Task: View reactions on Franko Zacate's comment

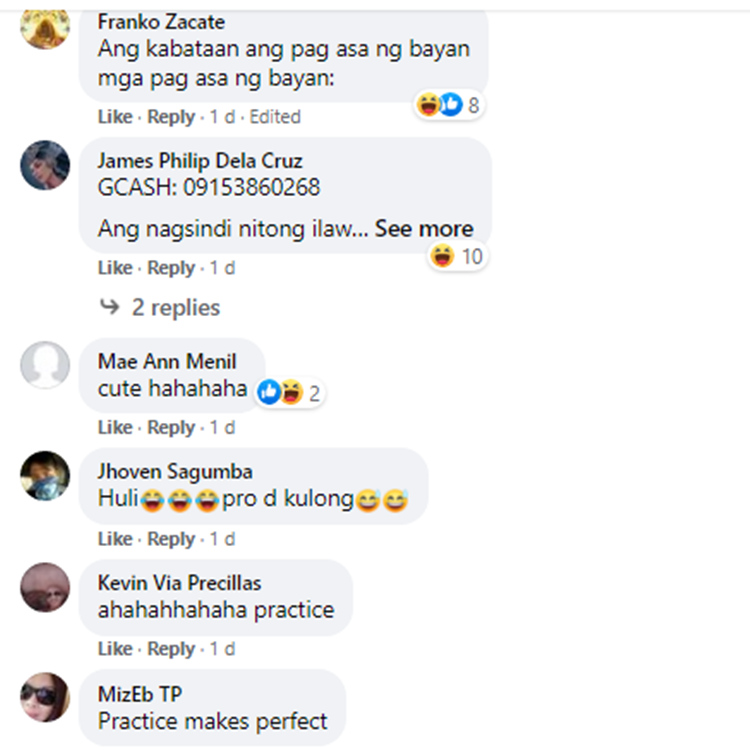Action: [448, 105]
